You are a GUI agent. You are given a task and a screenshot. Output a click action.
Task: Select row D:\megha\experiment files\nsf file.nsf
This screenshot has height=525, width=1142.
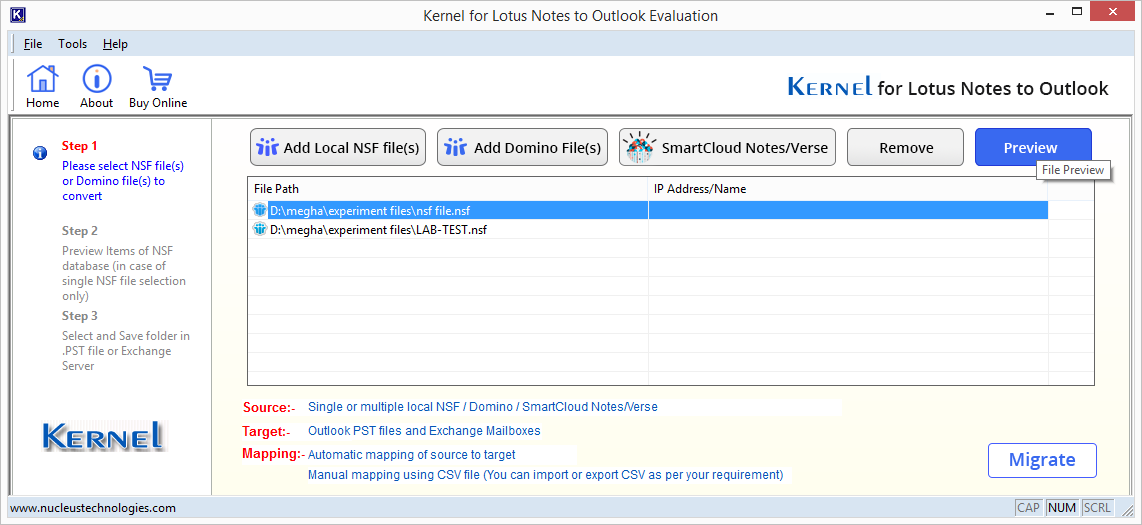(x=650, y=210)
